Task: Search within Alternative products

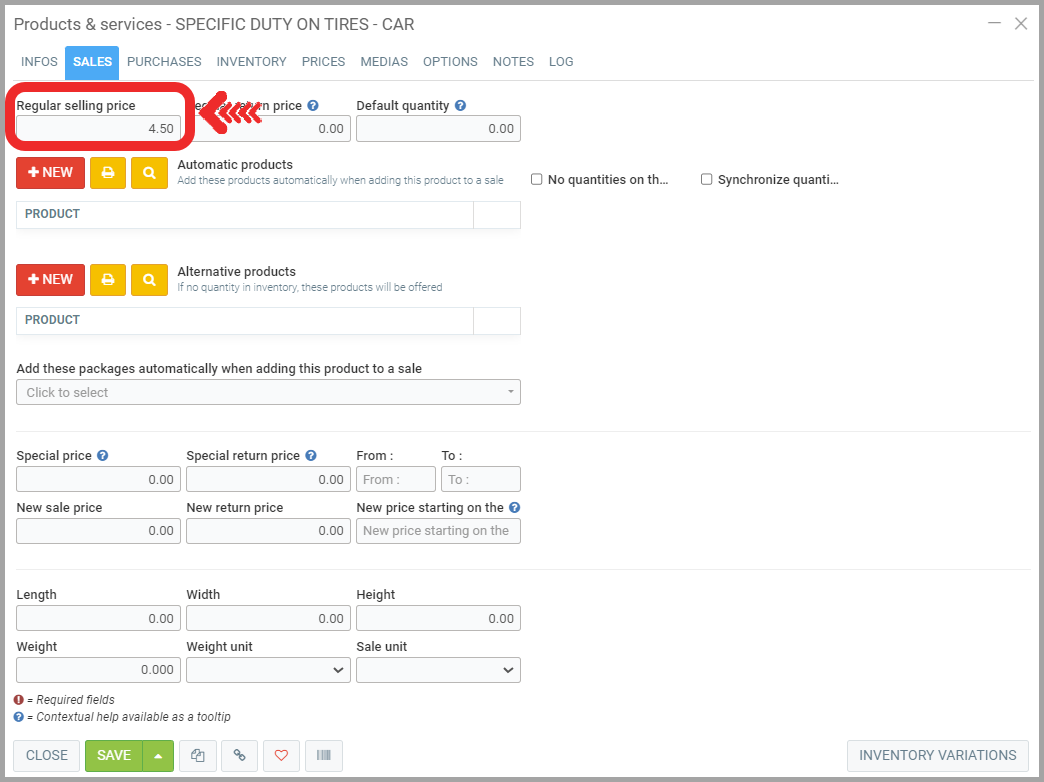Action: pos(149,280)
